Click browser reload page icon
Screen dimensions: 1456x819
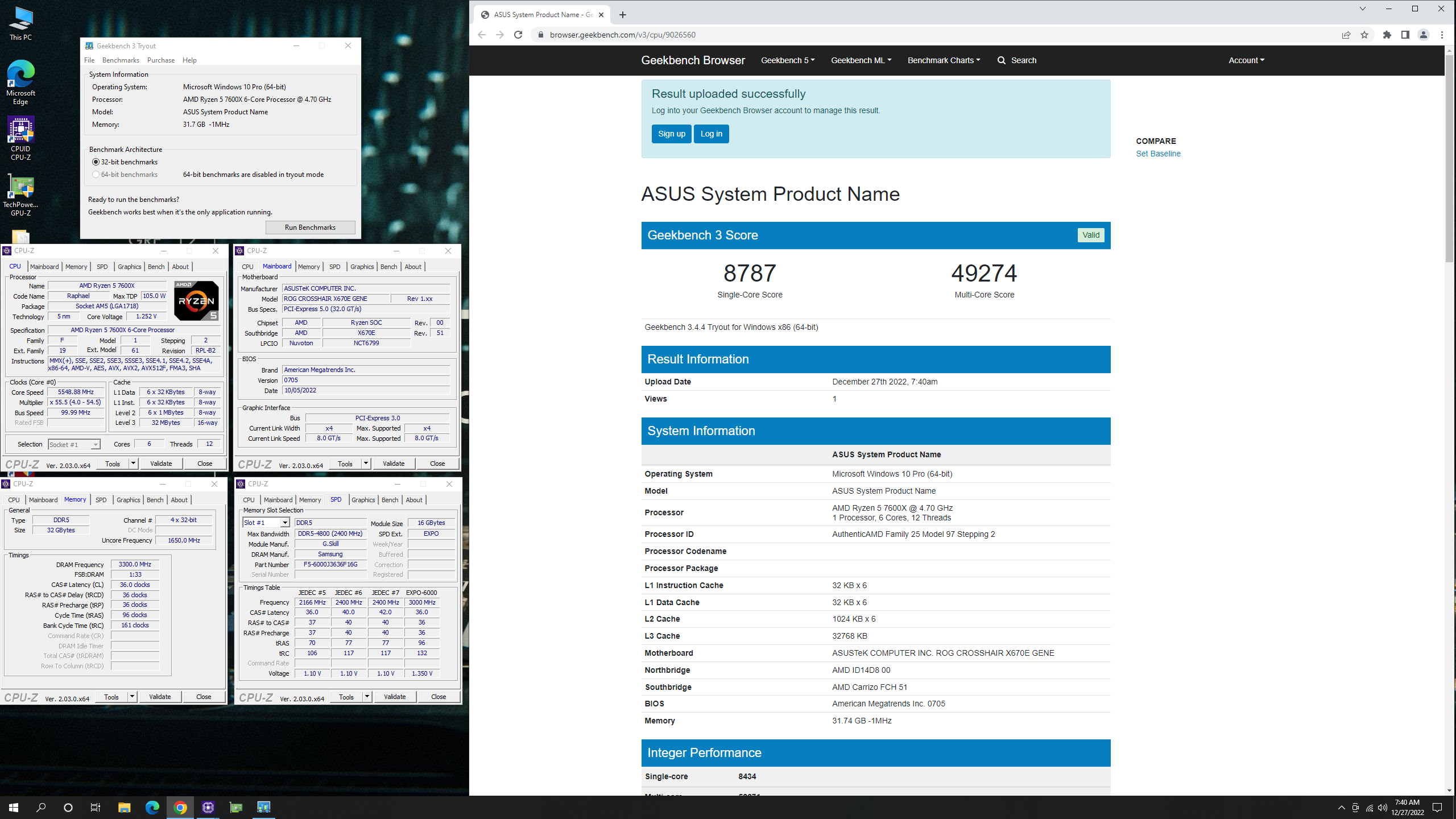pos(518,35)
